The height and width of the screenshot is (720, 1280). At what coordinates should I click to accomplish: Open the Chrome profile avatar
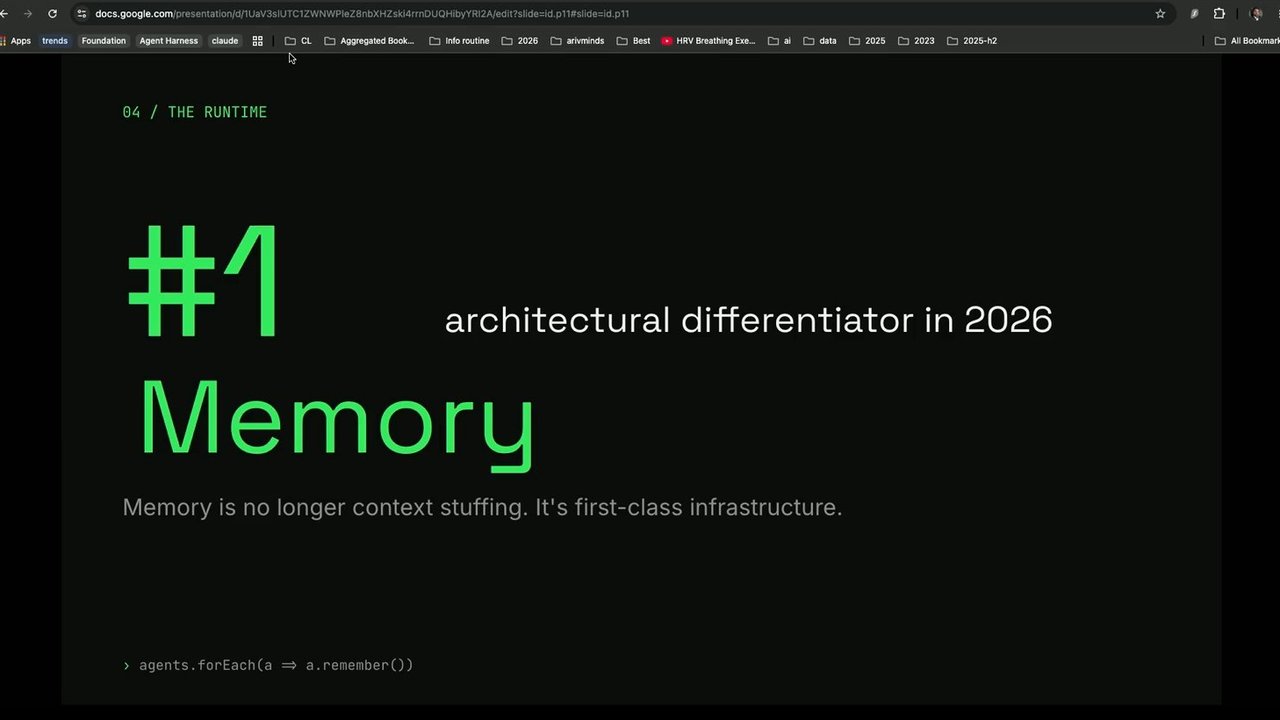click(x=1257, y=14)
